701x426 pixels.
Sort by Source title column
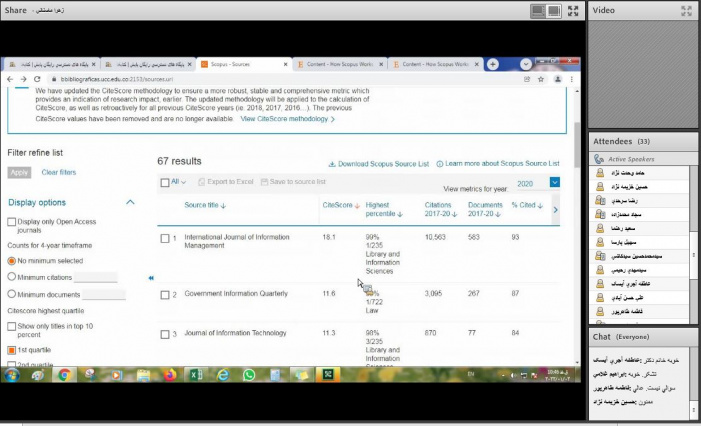205,205
